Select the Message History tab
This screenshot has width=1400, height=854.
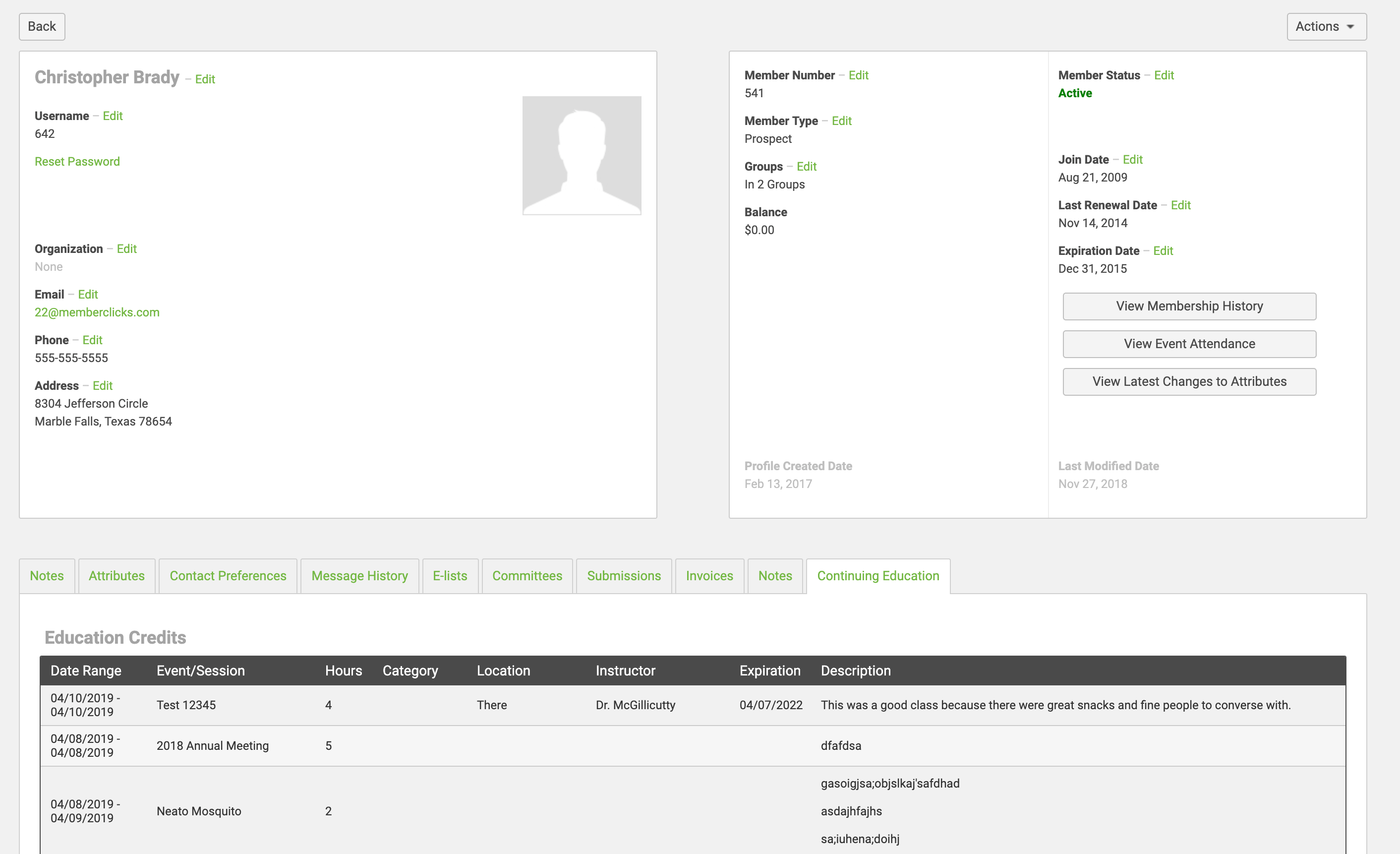coord(359,575)
